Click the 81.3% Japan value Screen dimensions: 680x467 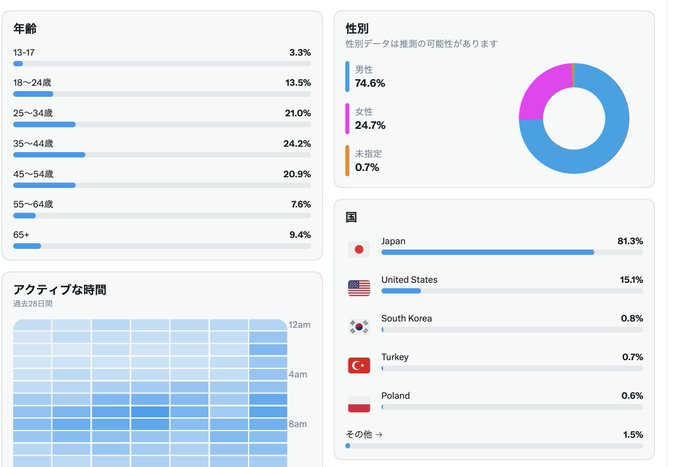click(630, 241)
